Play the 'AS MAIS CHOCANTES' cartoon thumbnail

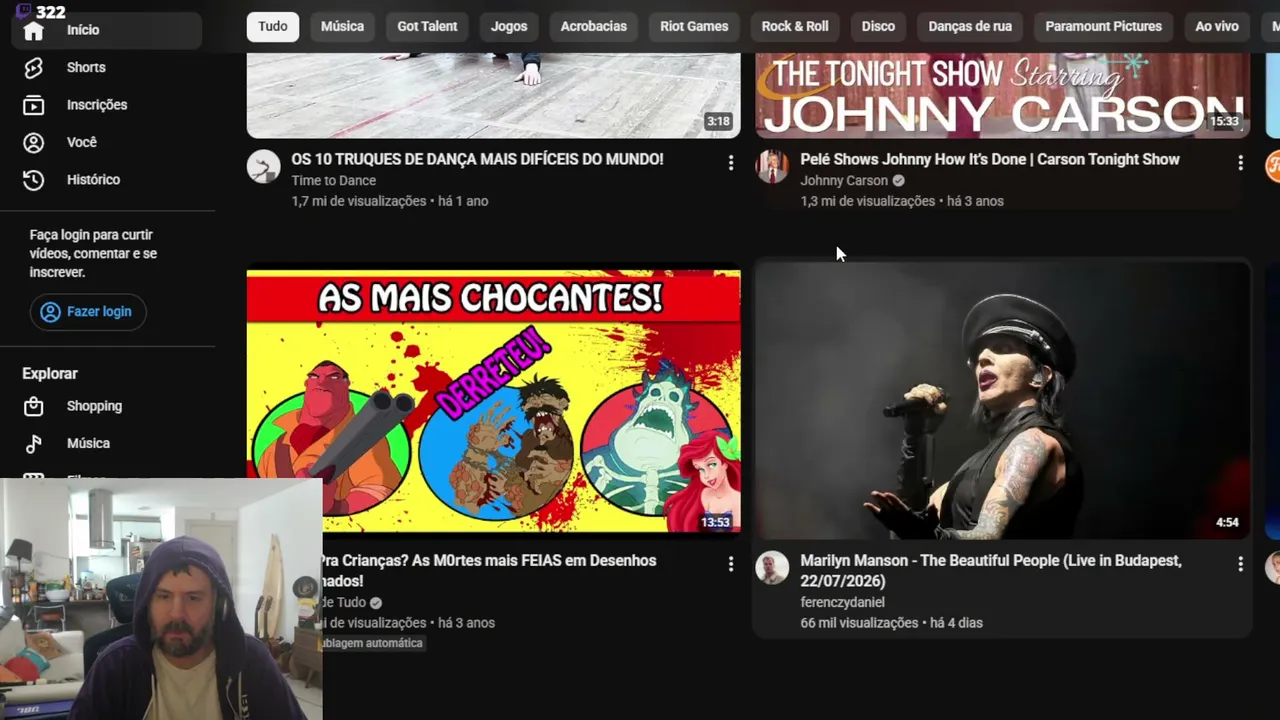tap(494, 402)
